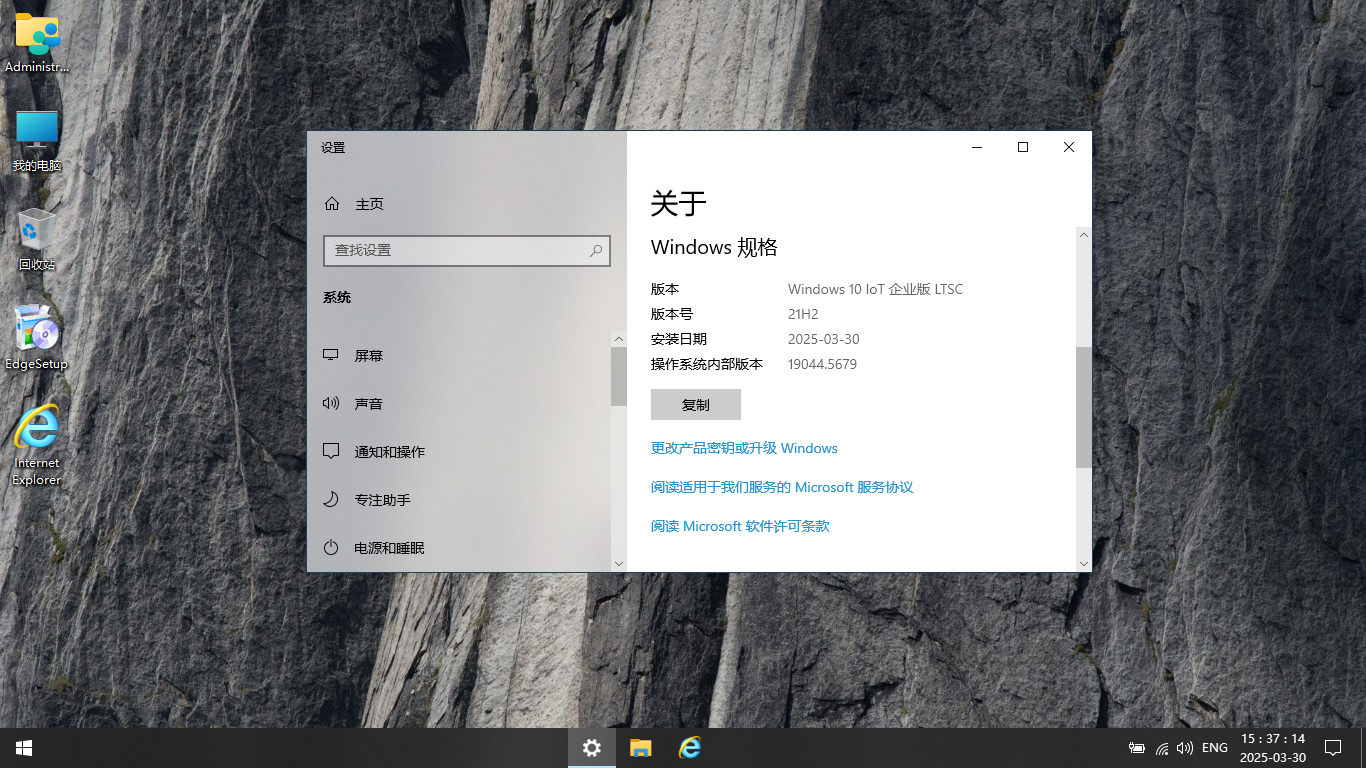1366x768 pixels.
Task: Select 通知和操作 in the sidebar
Action: tap(389, 451)
